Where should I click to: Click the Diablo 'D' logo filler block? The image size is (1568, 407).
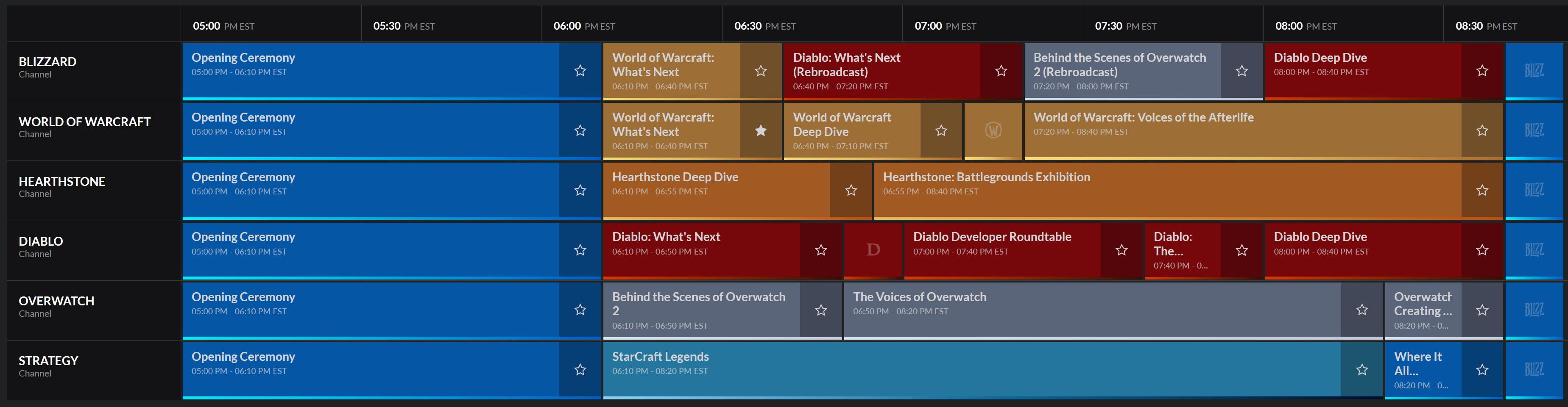[x=873, y=250]
